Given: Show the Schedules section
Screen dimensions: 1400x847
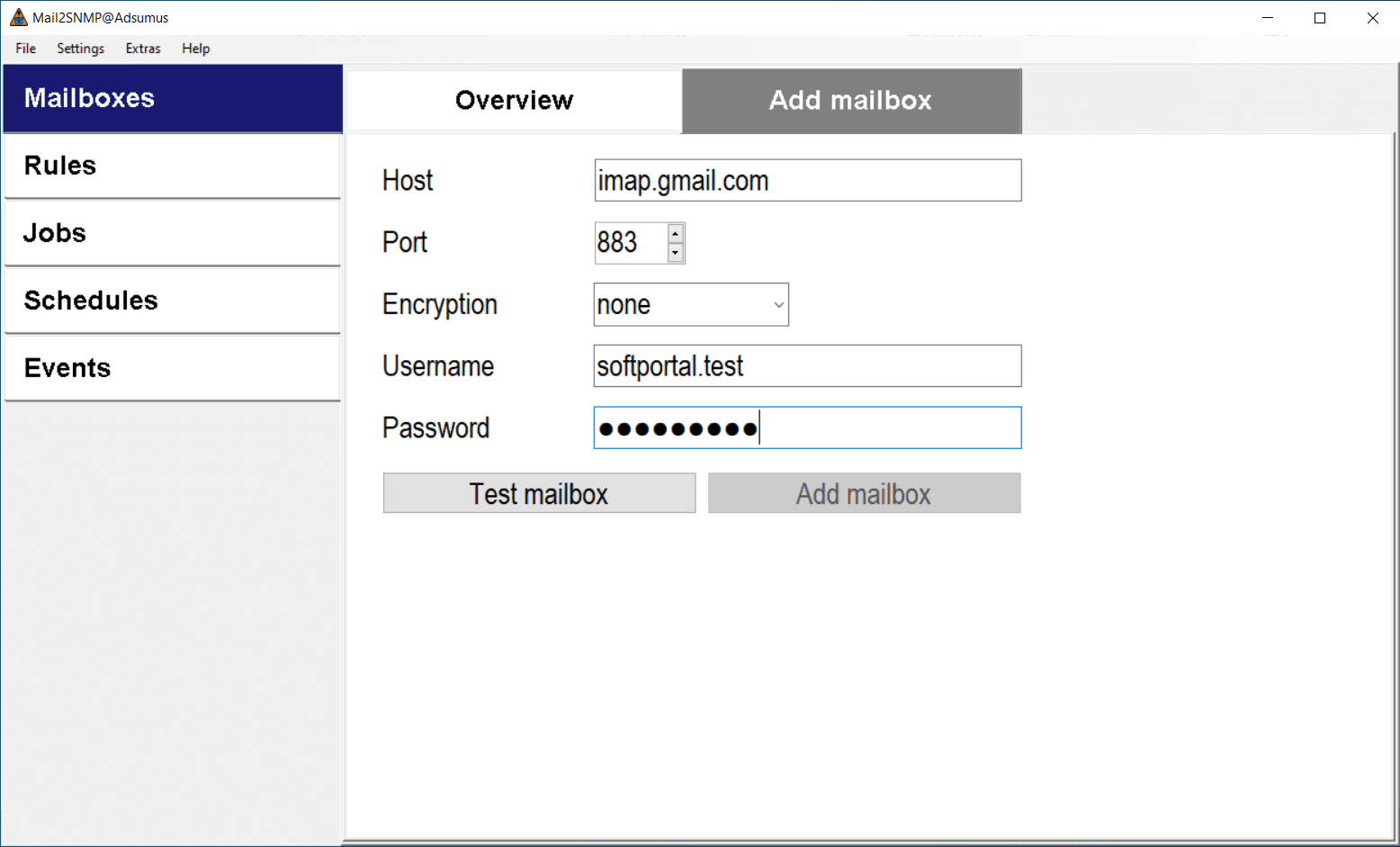Looking at the screenshot, I should (x=172, y=301).
